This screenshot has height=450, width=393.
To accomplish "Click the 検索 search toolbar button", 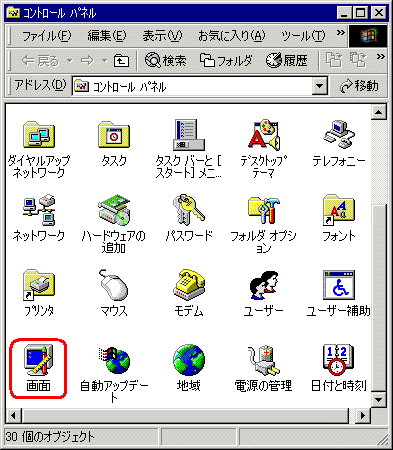I will pos(165,61).
